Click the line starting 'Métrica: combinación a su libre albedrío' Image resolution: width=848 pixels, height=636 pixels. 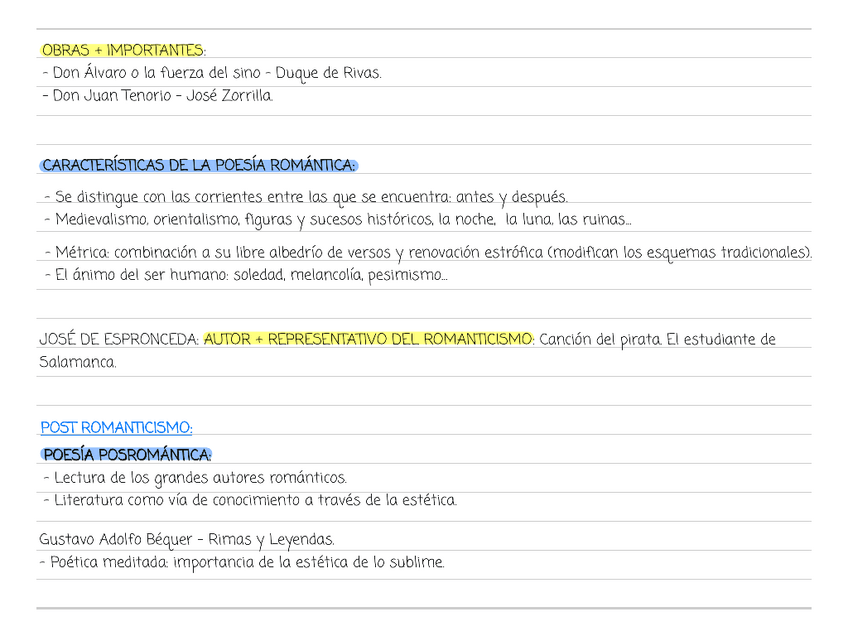pos(428,253)
